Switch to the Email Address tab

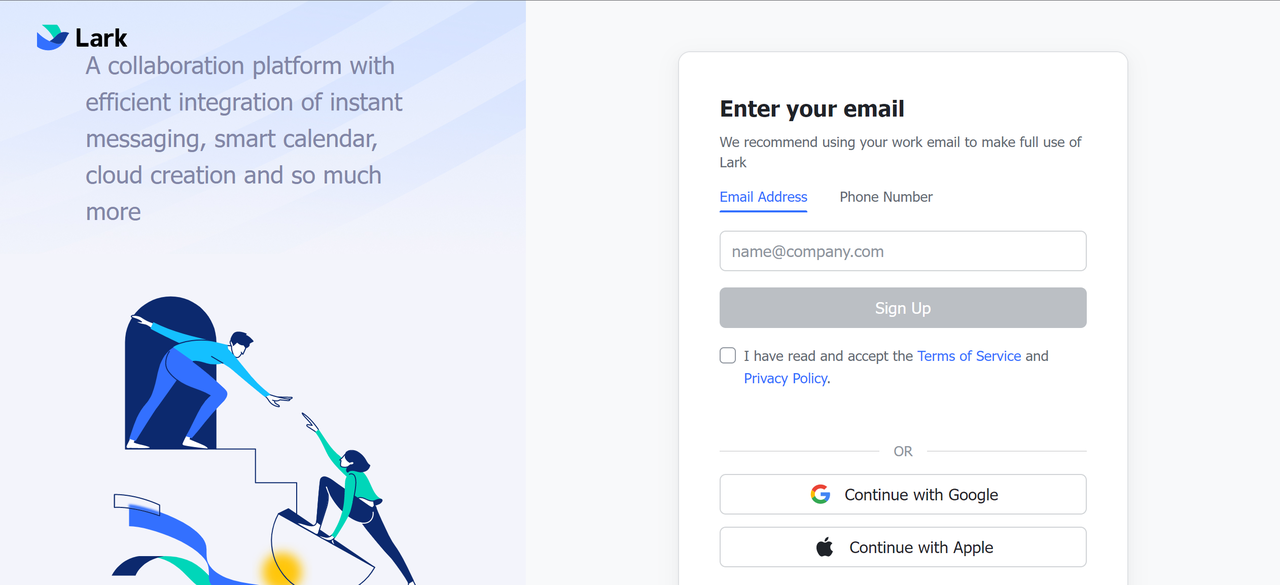pos(763,197)
